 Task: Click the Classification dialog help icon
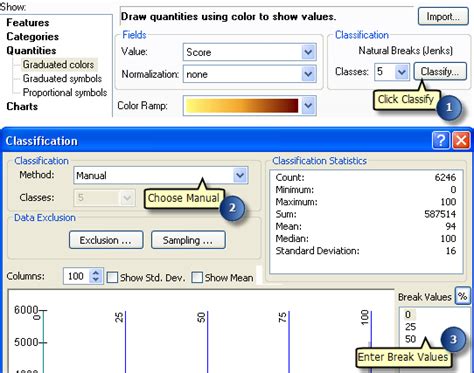point(441,140)
